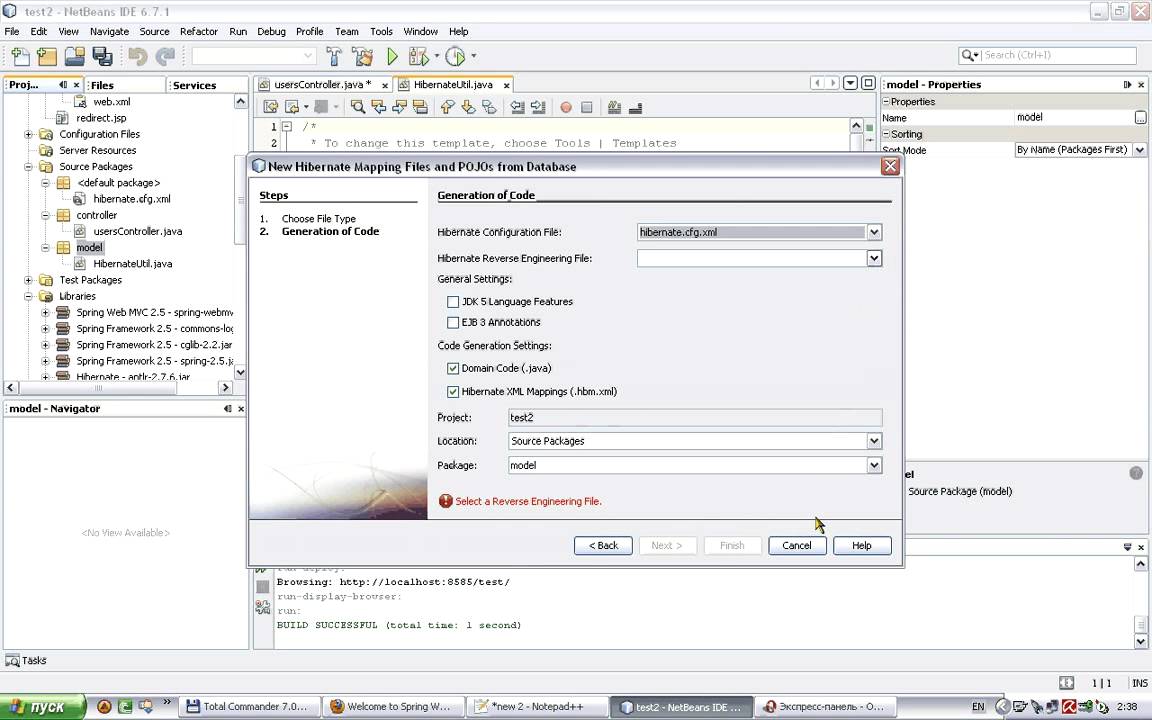Click the Windows Start button
The height and width of the screenshot is (720, 1152).
tap(43, 707)
